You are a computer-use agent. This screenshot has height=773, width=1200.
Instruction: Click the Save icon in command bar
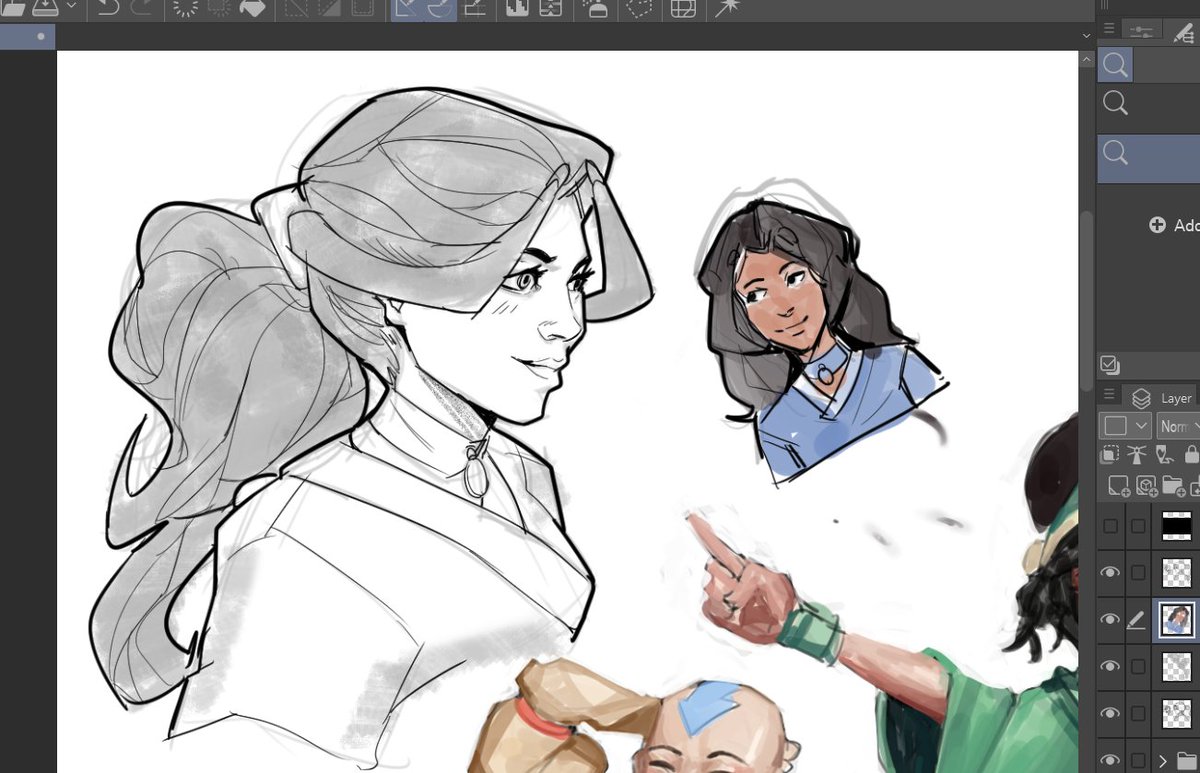[x=46, y=8]
